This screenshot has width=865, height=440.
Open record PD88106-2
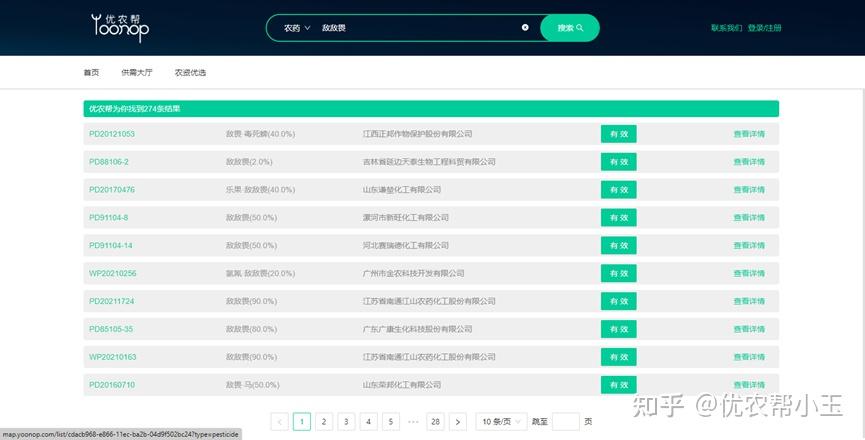pyautogui.click(x=109, y=162)
